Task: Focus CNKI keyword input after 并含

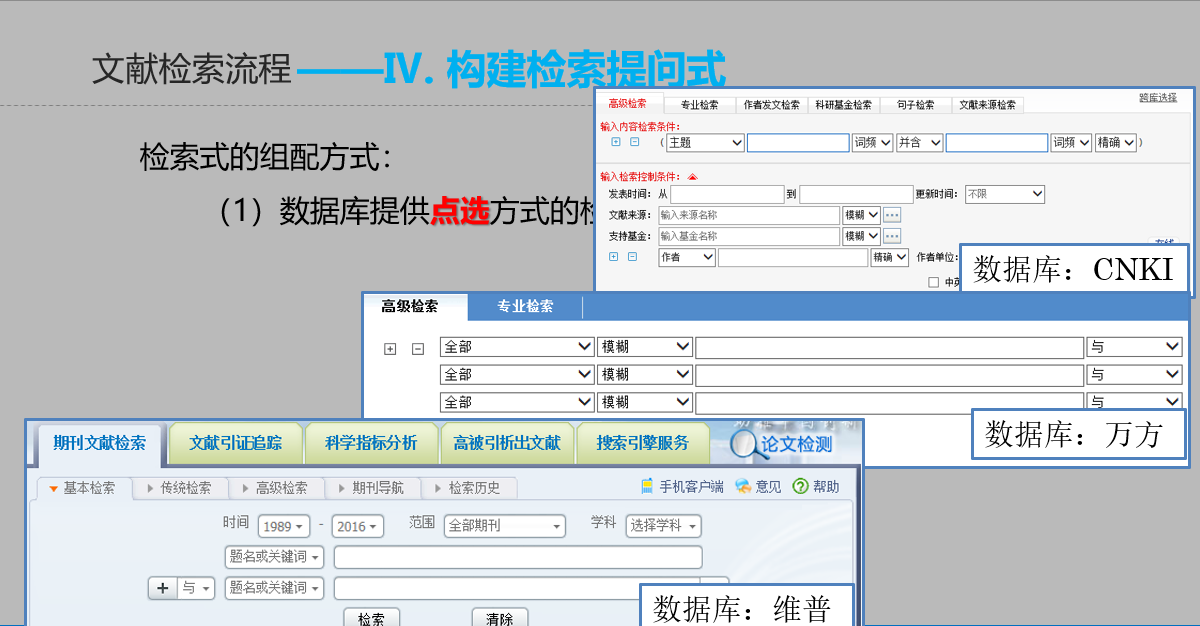Action: coord(997,143)
